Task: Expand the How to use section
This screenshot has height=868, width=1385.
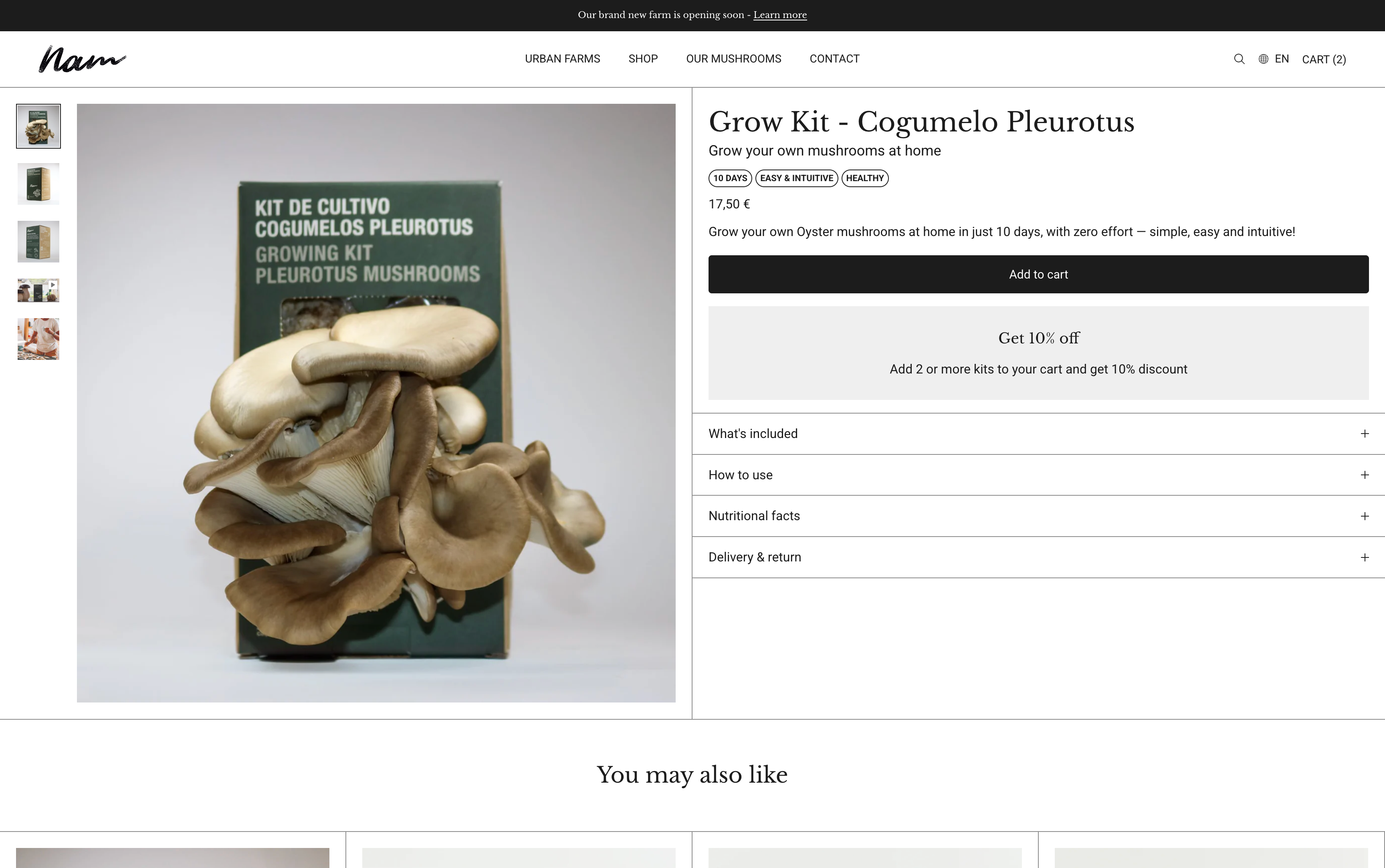Action: coord(1038,475)
